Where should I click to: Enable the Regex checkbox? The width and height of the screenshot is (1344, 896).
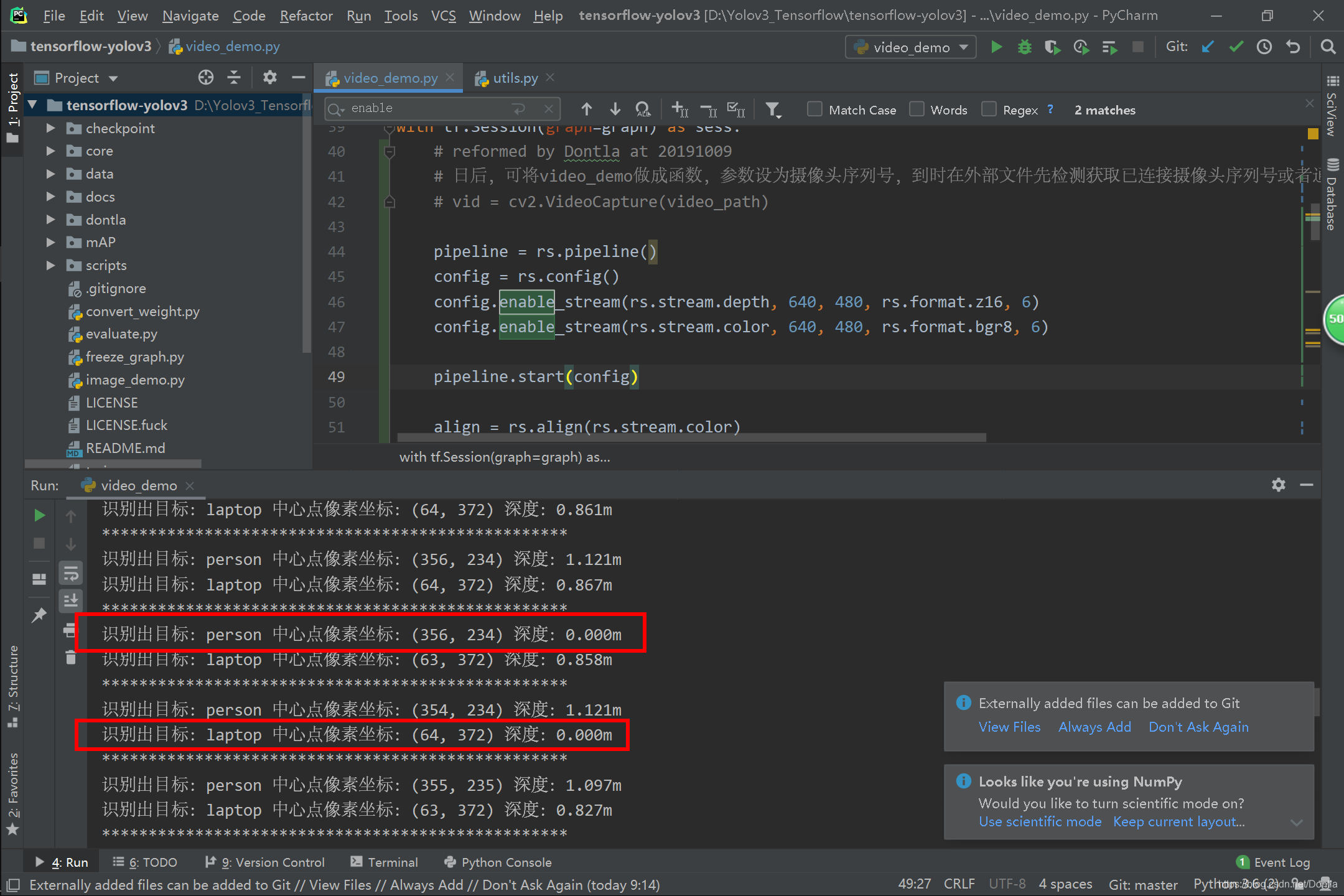(x=989, y=110)
